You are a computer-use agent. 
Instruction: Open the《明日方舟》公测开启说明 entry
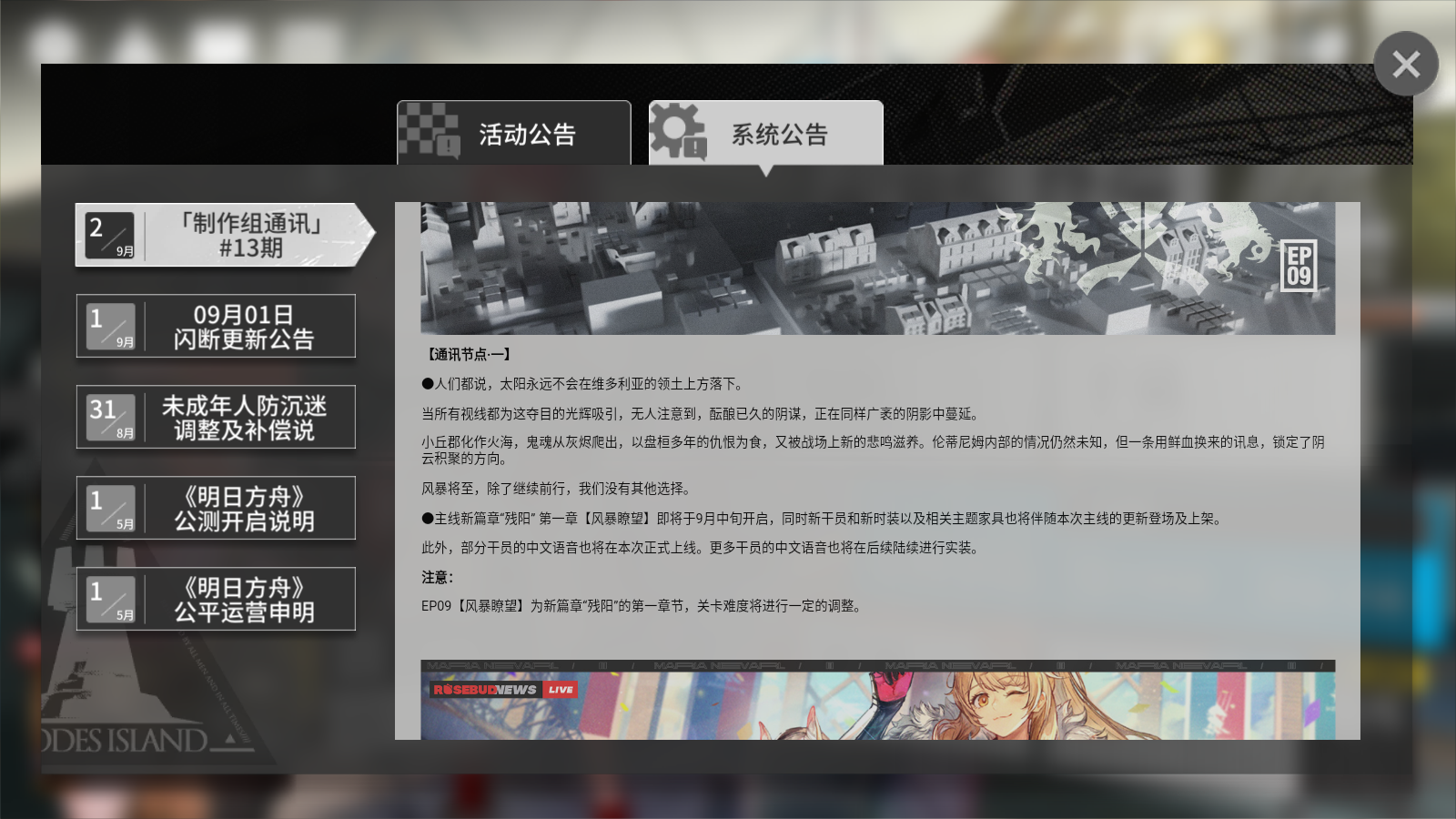(216, 508)
